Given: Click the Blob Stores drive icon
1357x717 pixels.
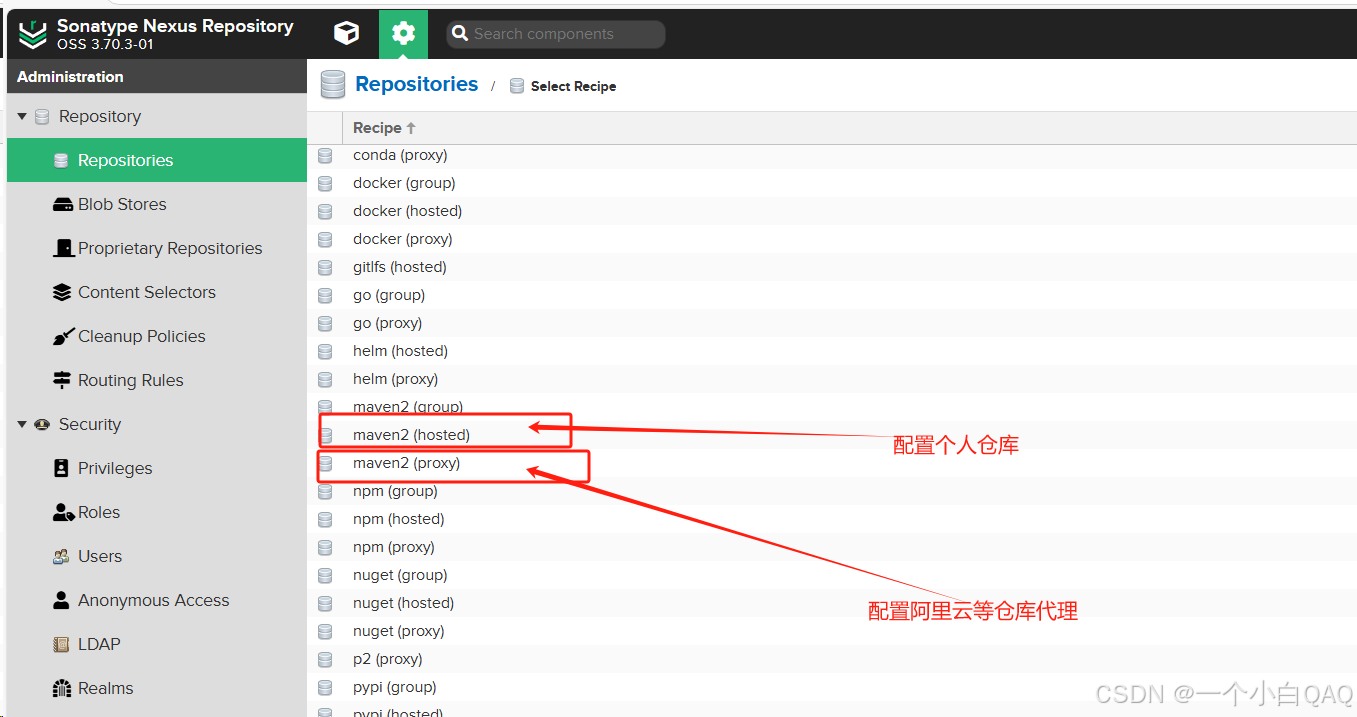Looking at the screenshot, I should (62, 205).
